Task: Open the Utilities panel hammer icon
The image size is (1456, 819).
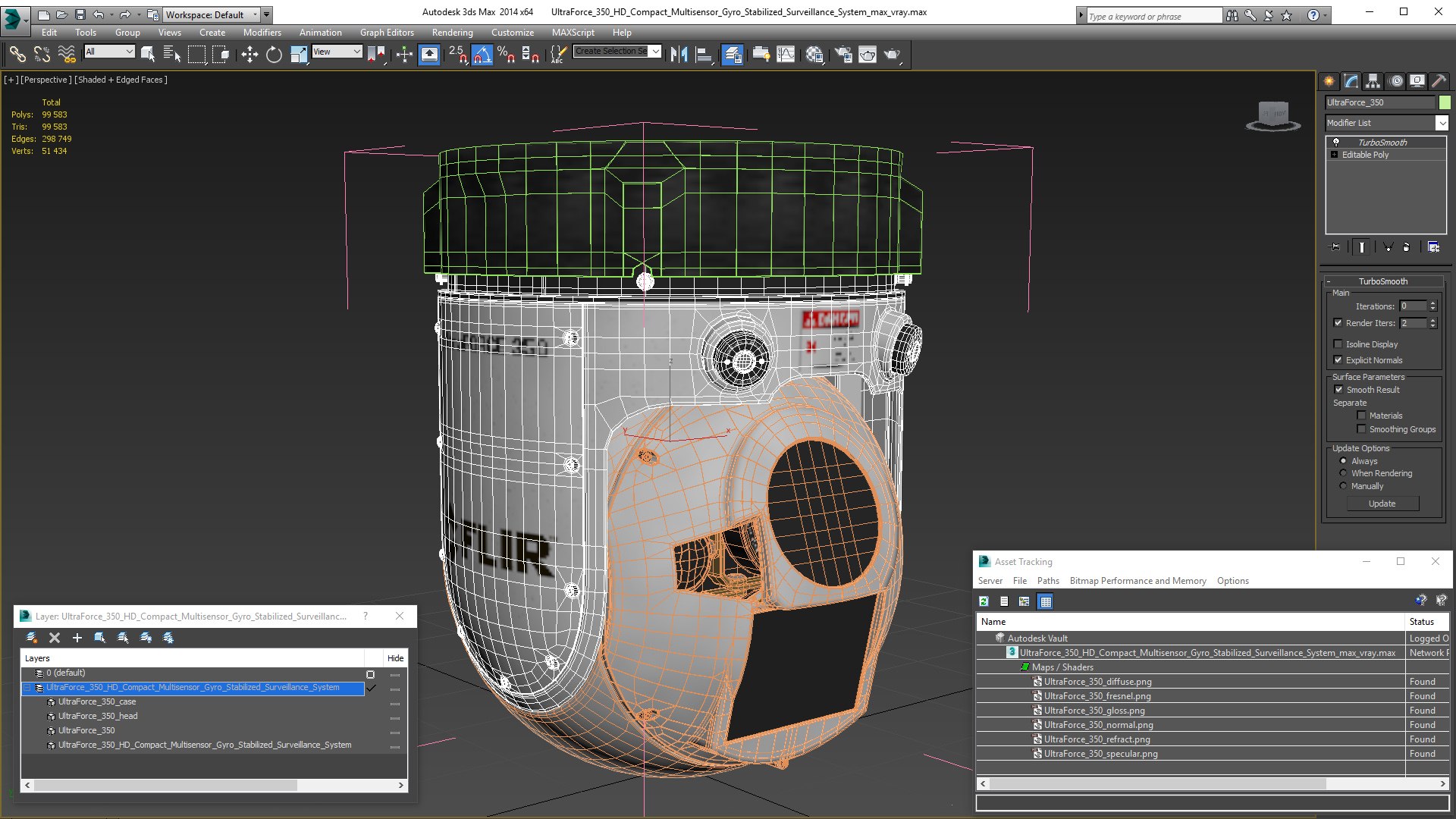Action: point(1439,81)
